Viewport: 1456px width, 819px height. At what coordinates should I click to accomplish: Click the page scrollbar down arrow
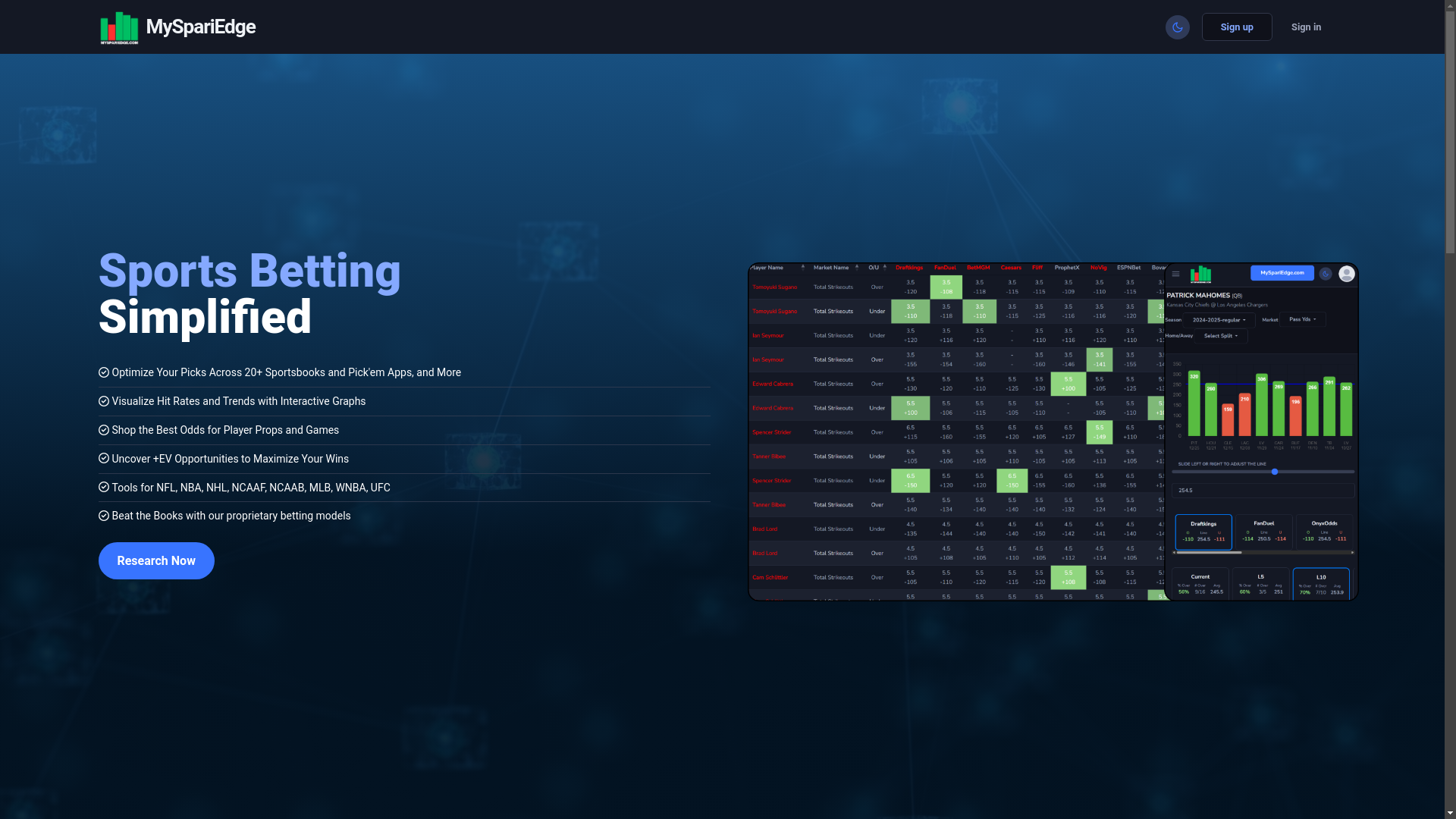[1450, 813]
